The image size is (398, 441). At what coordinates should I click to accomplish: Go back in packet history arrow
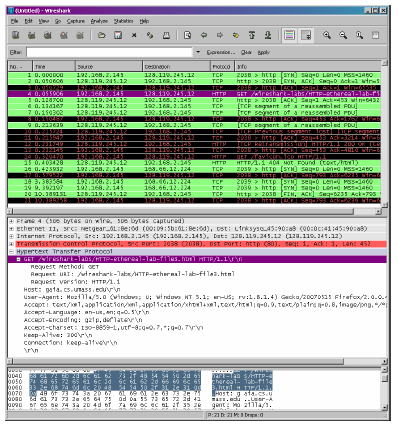click(x=204, y=35)
